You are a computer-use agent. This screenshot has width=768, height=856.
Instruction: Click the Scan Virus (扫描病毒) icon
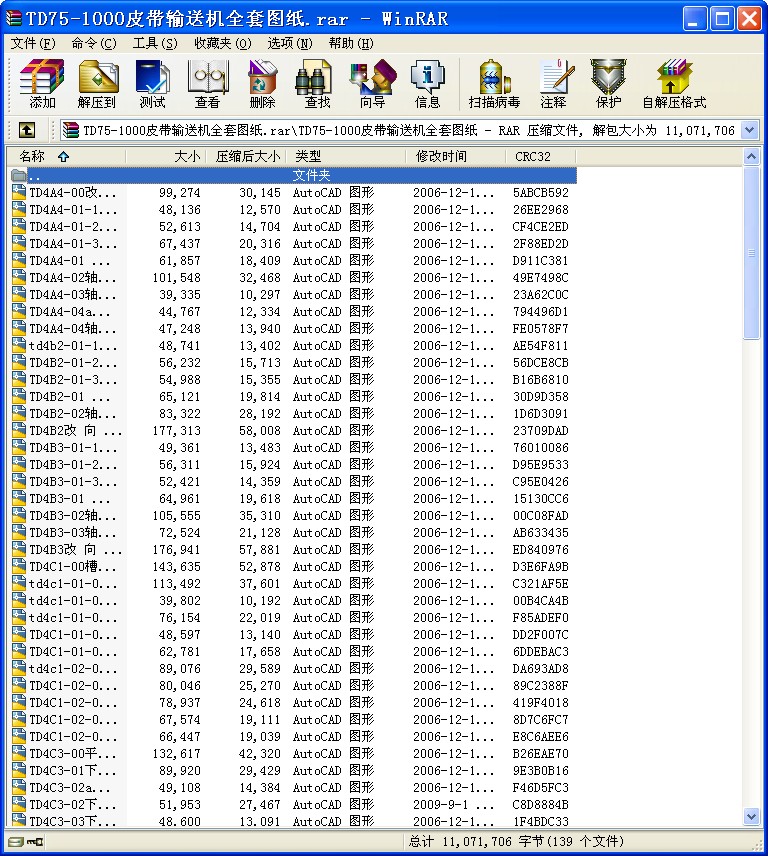click(494, 83)
